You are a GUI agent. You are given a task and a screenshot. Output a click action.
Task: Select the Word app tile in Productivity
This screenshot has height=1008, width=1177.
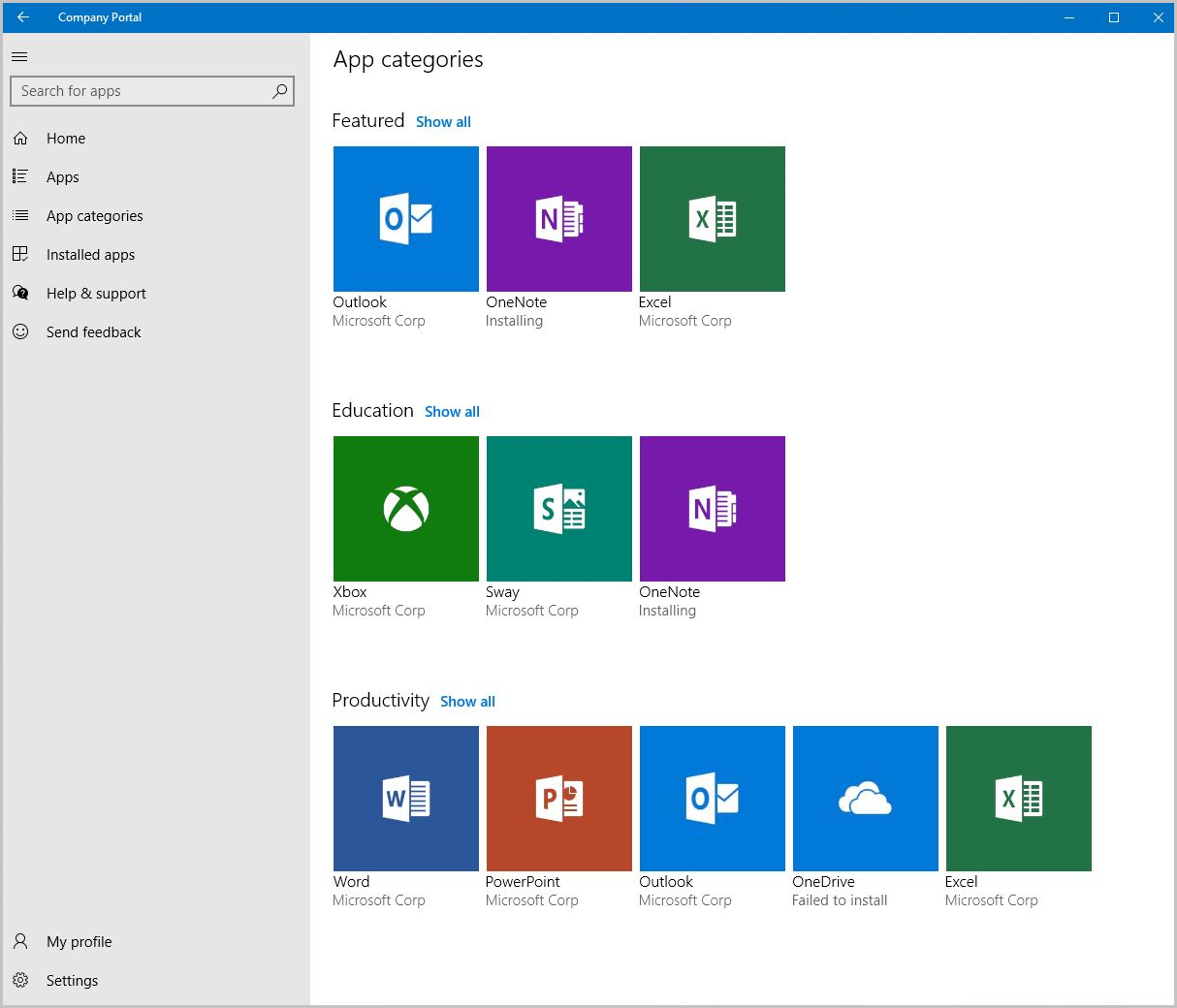[405, 799]
